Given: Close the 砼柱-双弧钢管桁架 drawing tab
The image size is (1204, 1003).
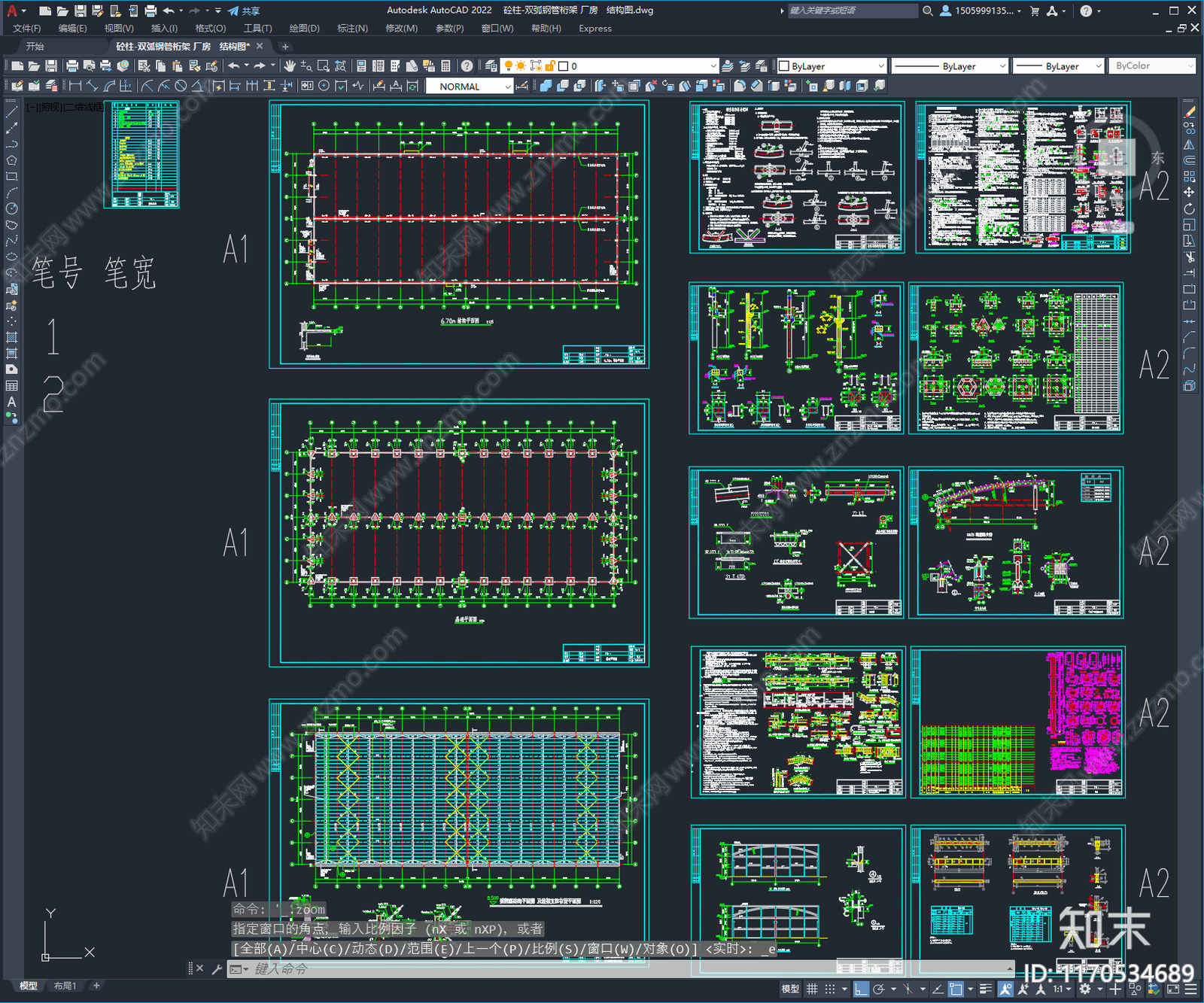Looking at the screenshot, I should coord(260,47).
